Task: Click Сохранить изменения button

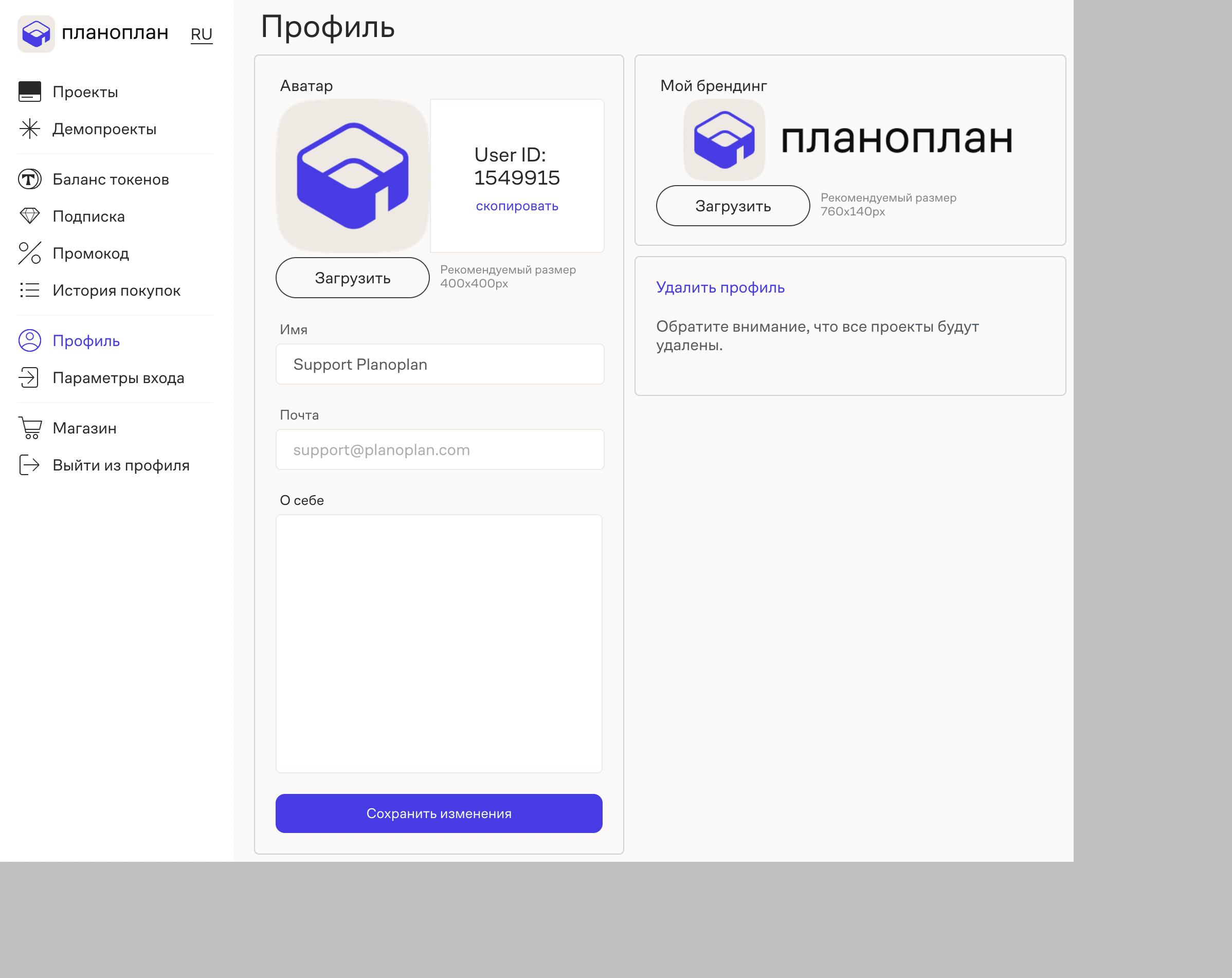Action: pos(439,813)
